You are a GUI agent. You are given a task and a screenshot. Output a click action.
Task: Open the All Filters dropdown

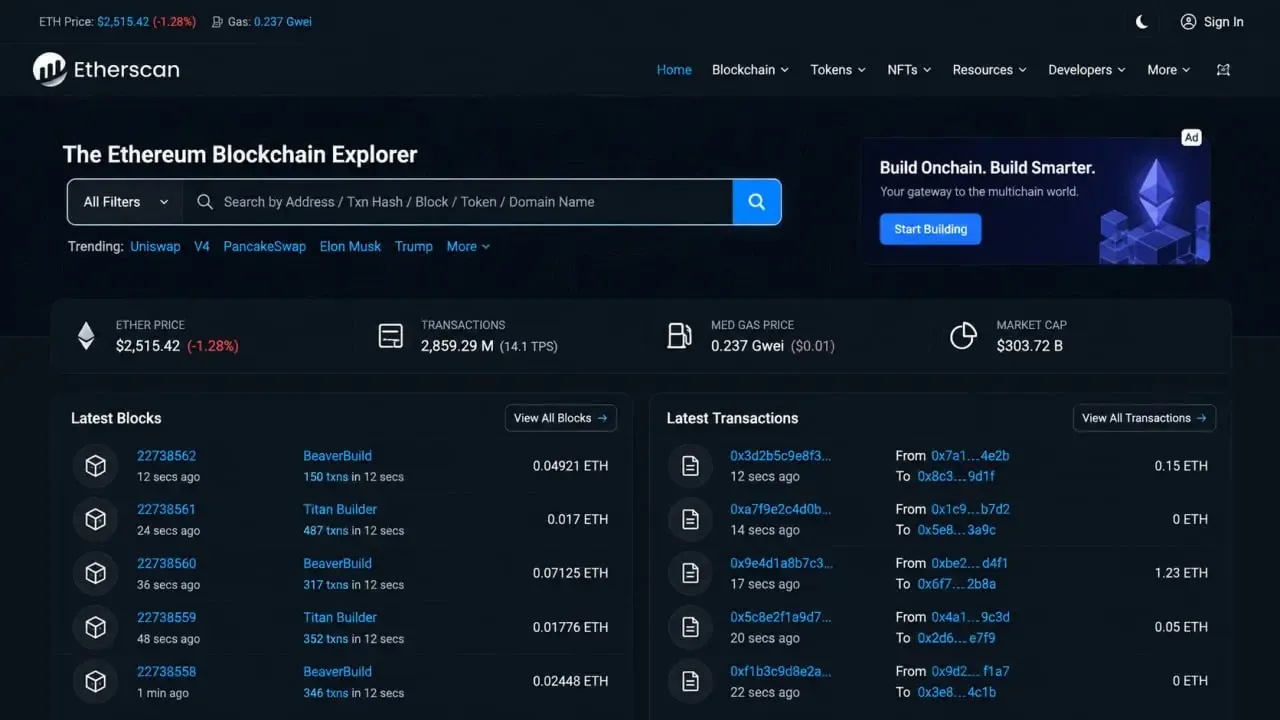(x=125, y=202)
